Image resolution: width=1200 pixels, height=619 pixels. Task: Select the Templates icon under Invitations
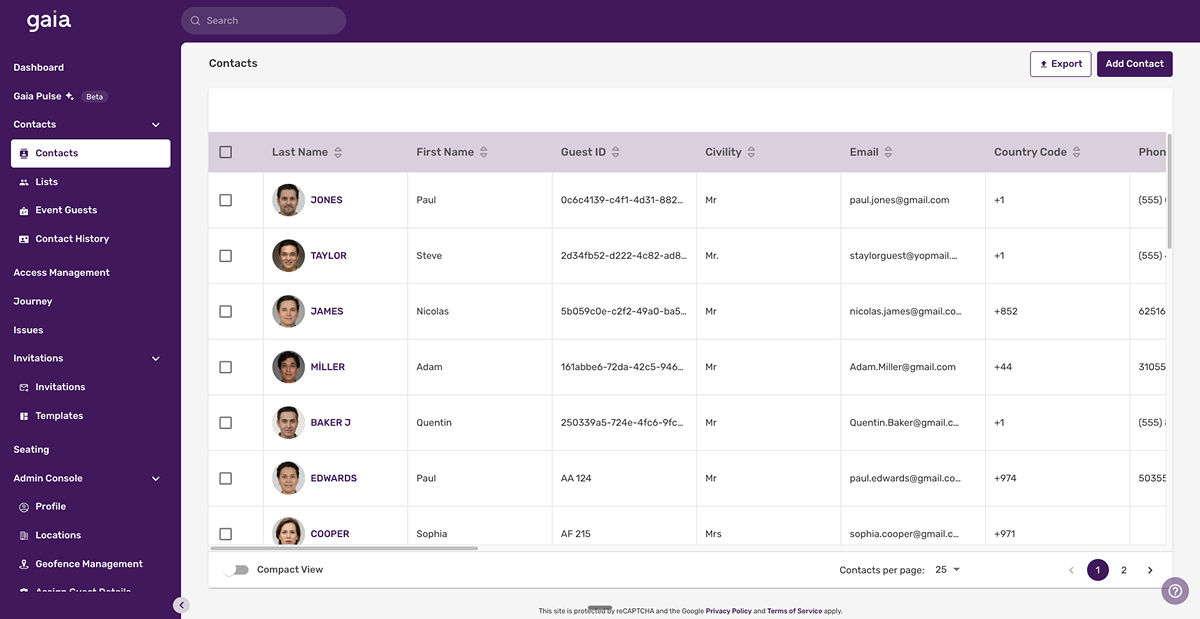click(24, 415)
